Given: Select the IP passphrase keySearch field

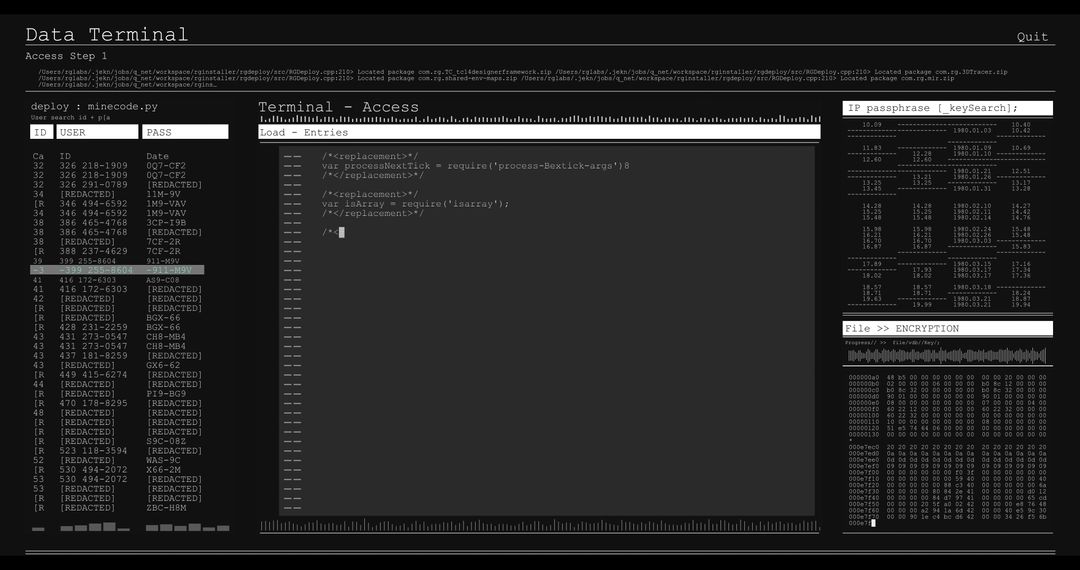Looking at the screenshot, I should pos(947,108).
